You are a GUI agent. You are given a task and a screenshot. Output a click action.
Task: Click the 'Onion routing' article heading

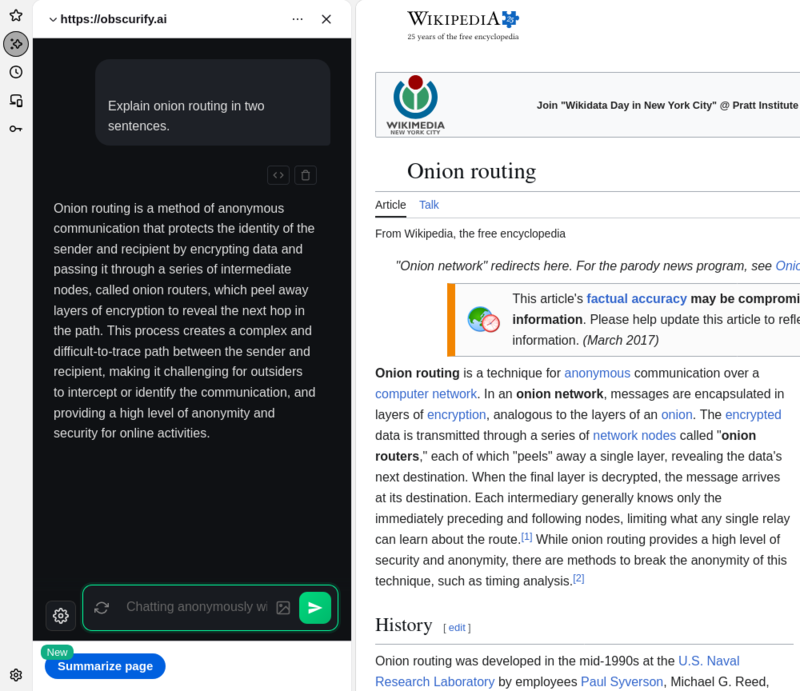pyautogui.click(x=471, y=171)
